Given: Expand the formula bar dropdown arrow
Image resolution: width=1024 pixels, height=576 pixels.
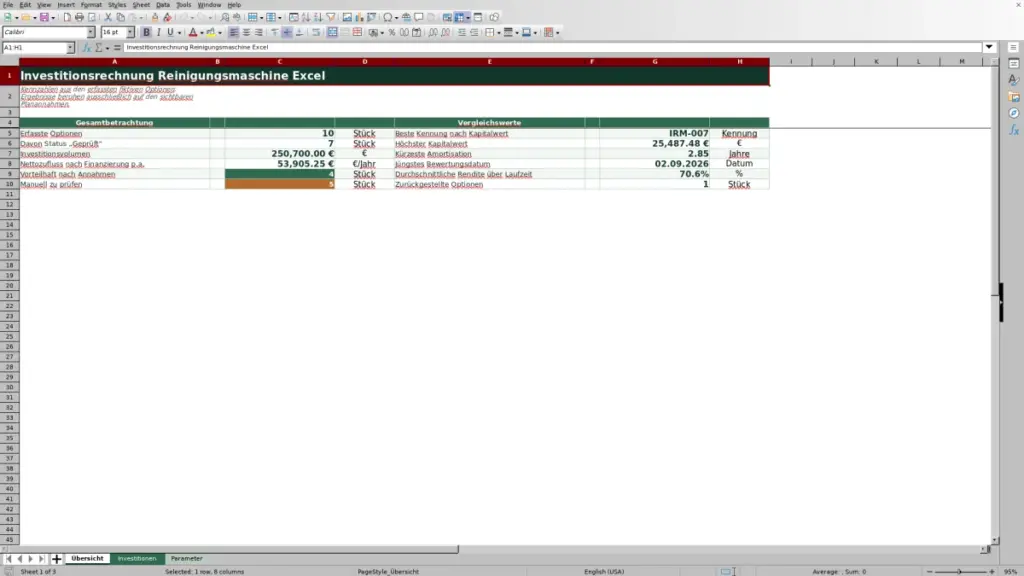Looking at the screenshot, I should tap(989, 48).
